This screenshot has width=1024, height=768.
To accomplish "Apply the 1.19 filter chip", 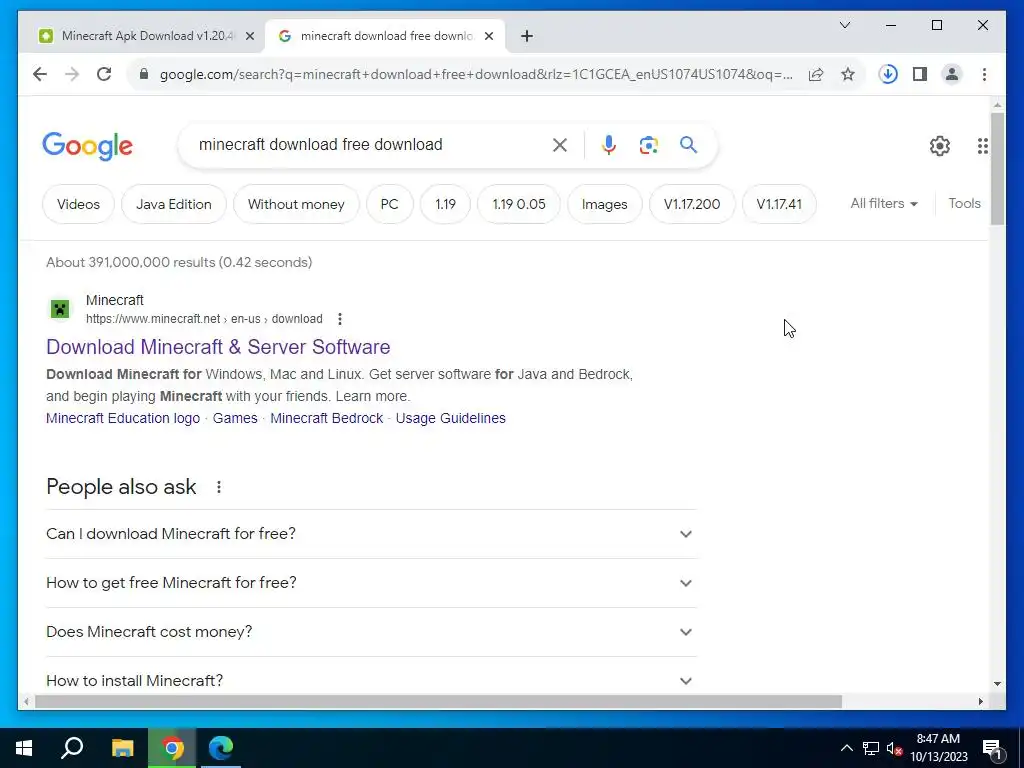I will pyautogui.click(x=445, y=204).
